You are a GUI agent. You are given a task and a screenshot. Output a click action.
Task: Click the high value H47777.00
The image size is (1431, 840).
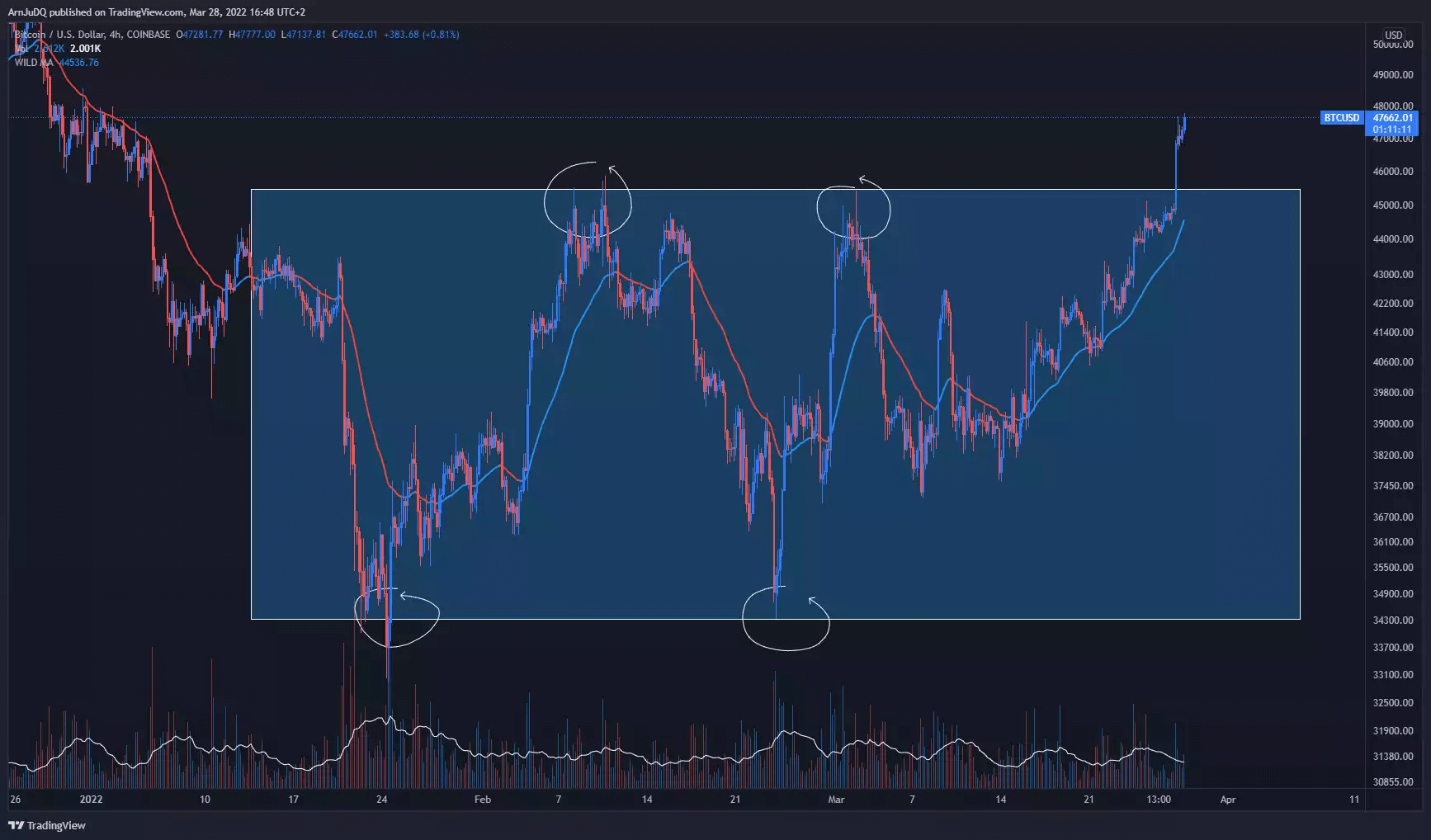252,35
